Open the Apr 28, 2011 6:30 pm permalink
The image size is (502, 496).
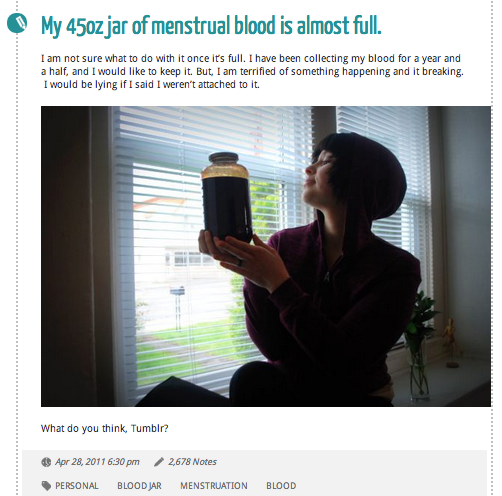coord(97,462)
